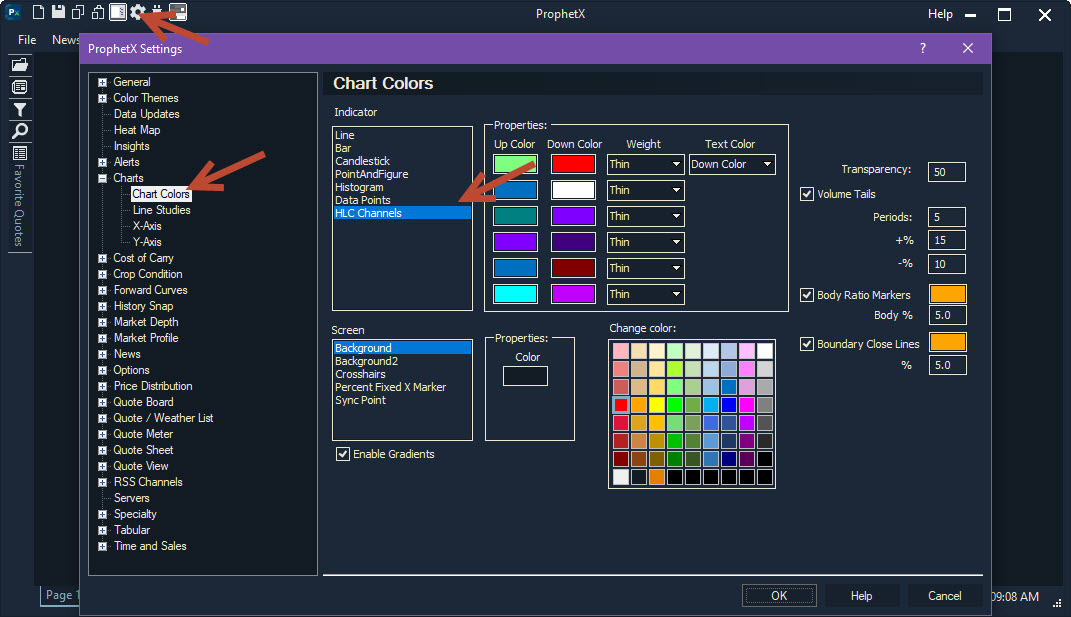The image size is (1071, 617).
Task: Click the +% input field showing 15
Action: pyautogui.click(x=947, y=241)
